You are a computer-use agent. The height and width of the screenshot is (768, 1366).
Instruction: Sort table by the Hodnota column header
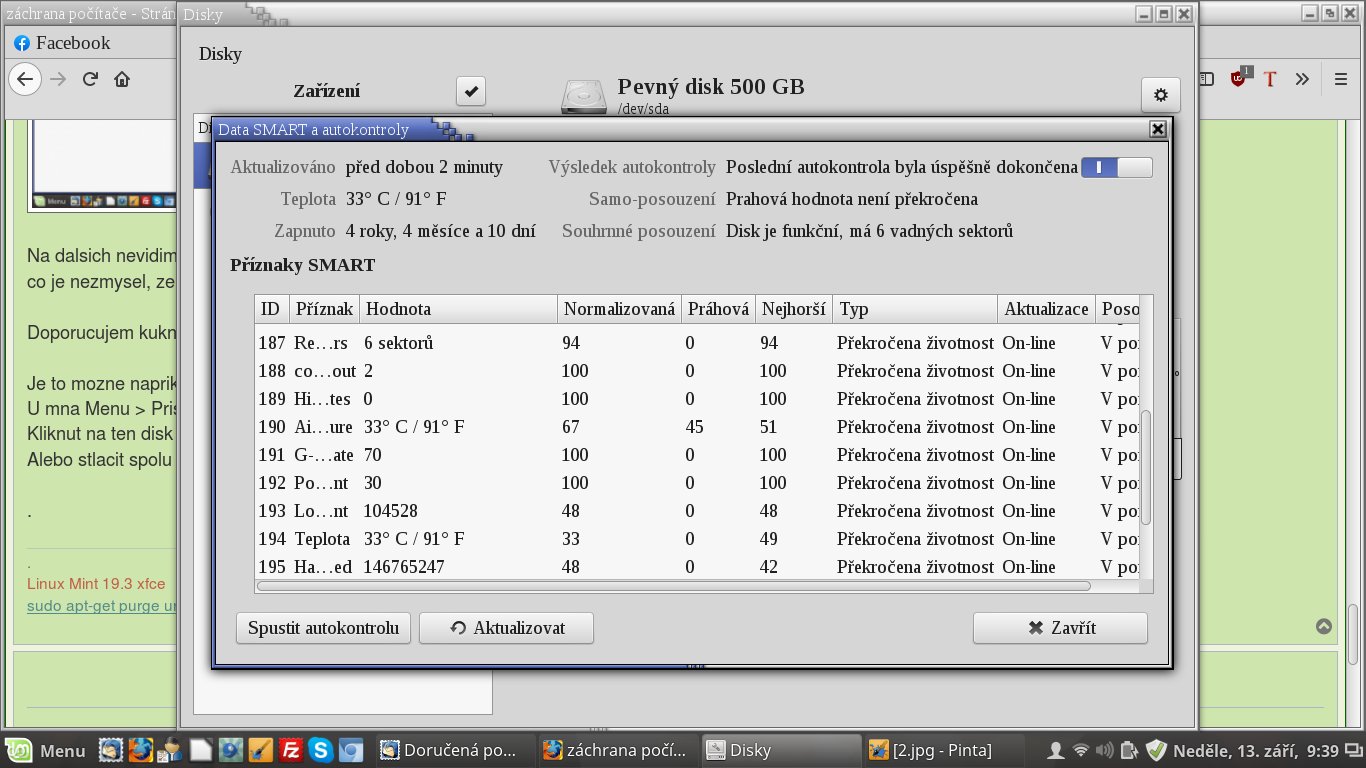457,309
